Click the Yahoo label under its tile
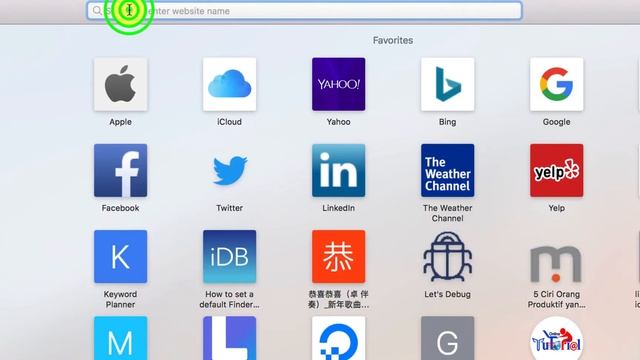Screen dimensions: 640x360 [338, 122]
